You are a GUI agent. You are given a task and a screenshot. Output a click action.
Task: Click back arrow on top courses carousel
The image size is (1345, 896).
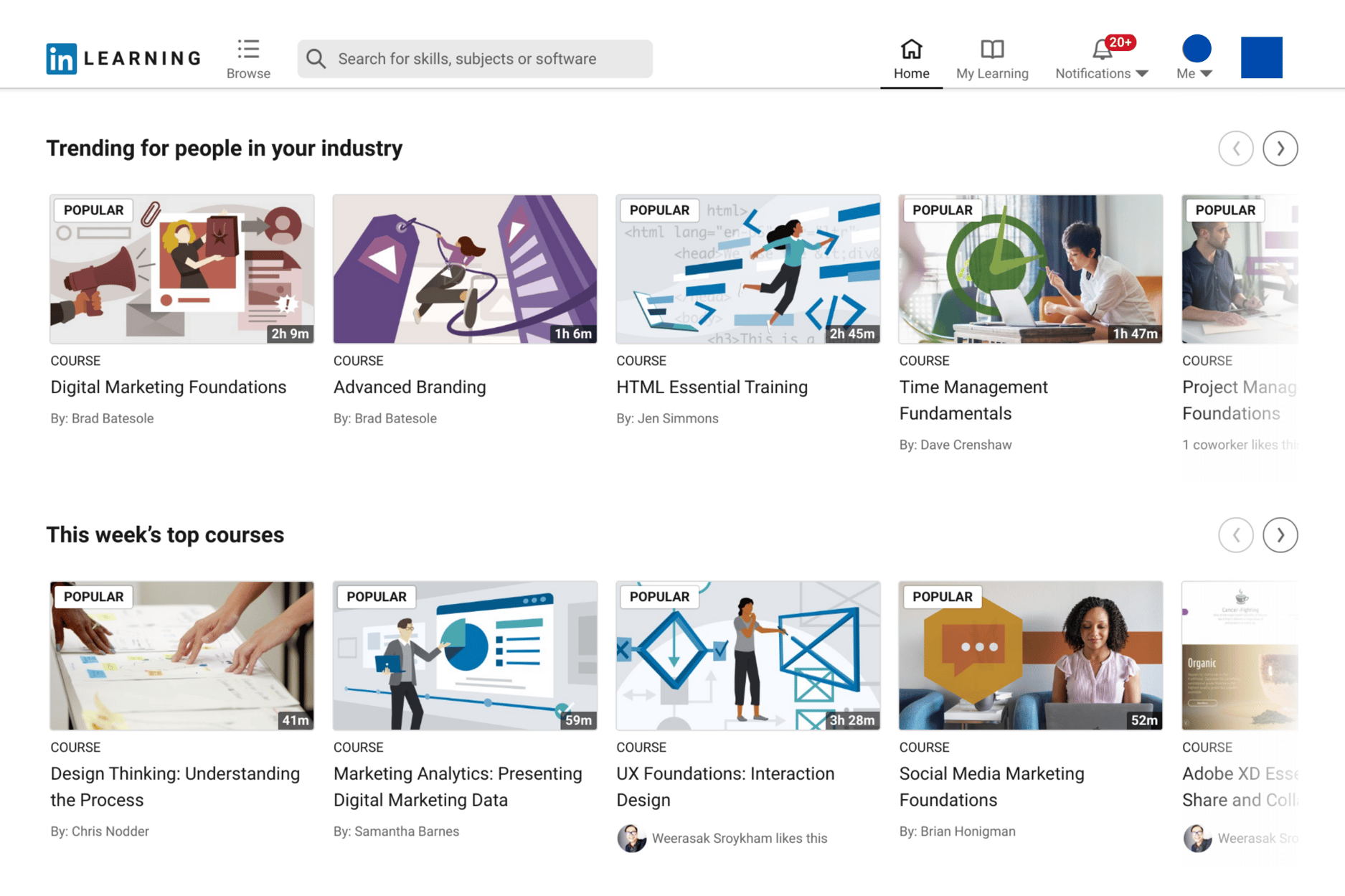click(1236, 534)
